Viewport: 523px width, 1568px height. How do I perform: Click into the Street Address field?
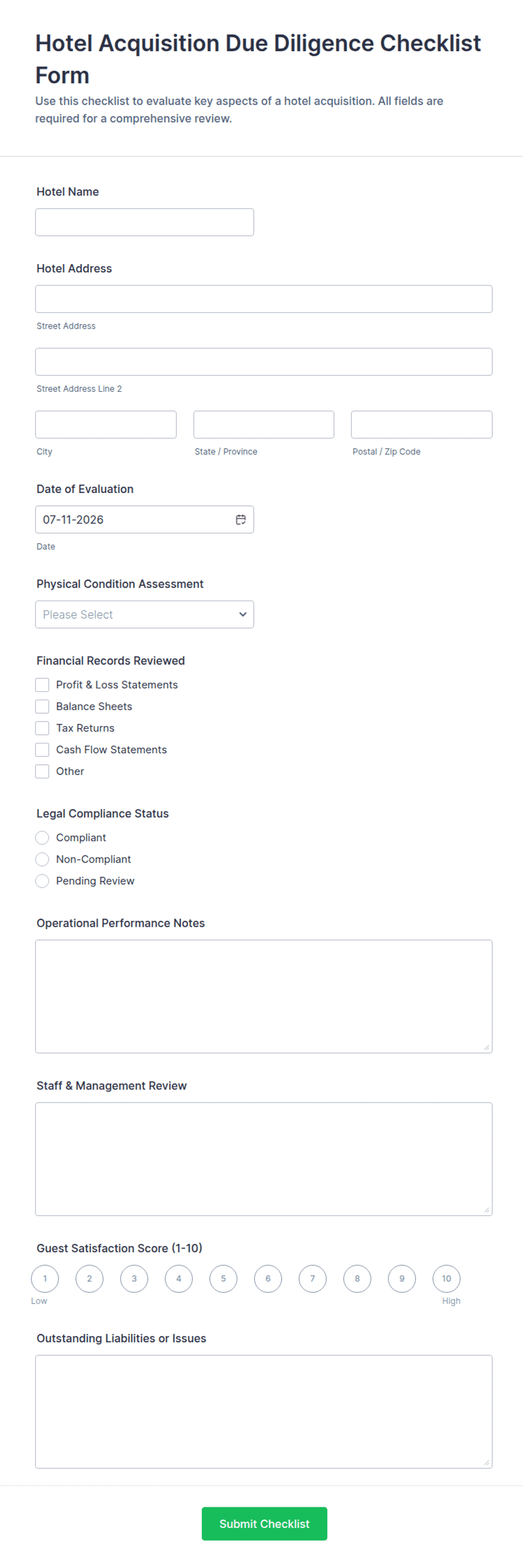coord(263,299)
